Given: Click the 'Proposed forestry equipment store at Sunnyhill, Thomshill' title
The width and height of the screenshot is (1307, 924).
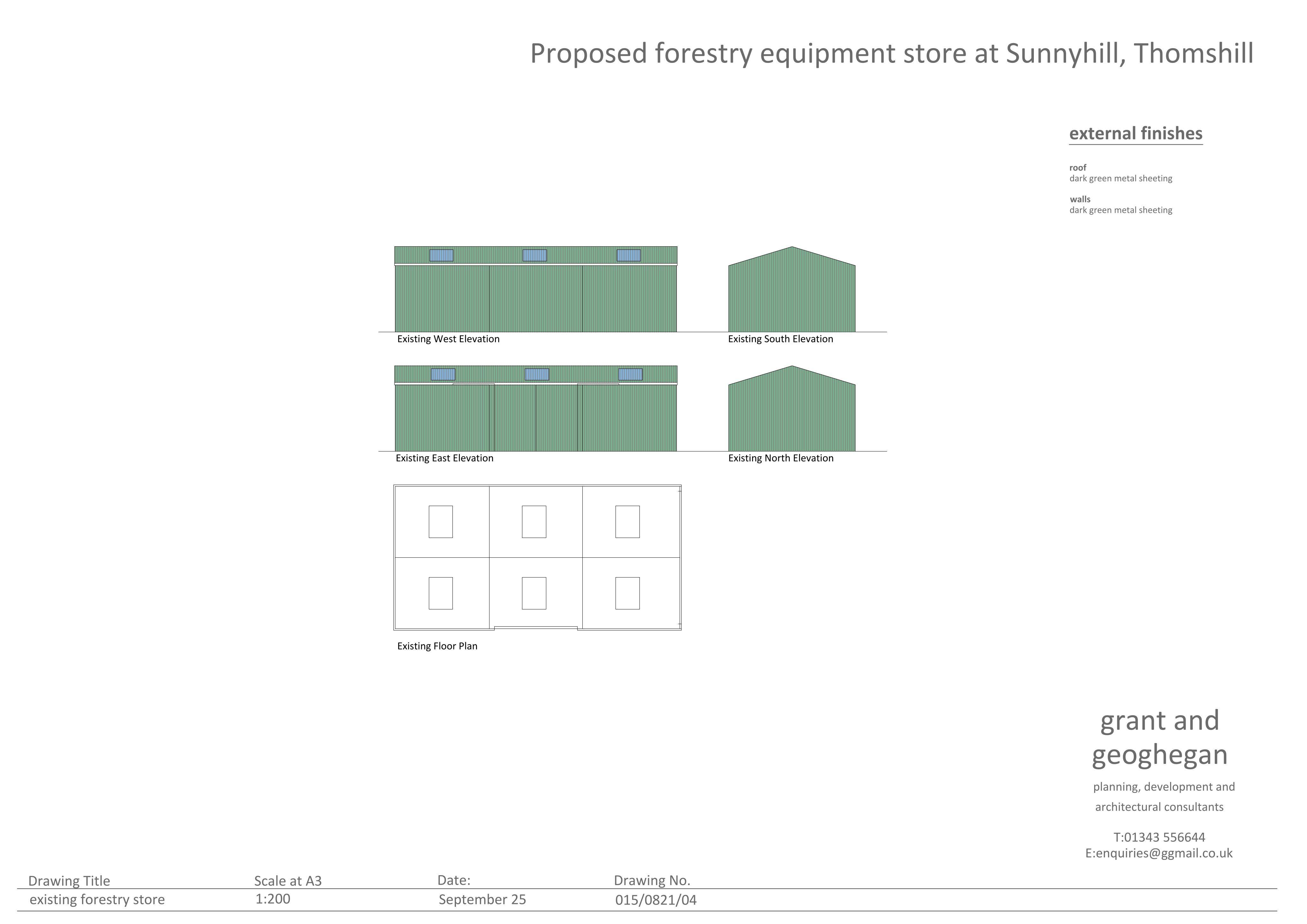Looking at the screenshot, I should tap(892, 54).
